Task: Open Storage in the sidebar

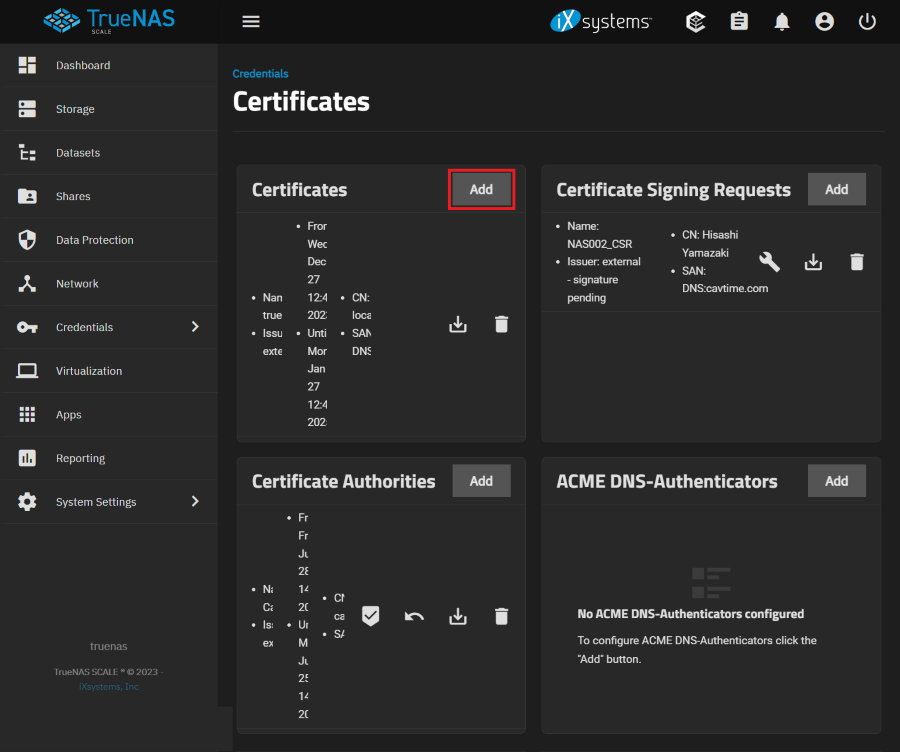Action: (x=75, y=109)
